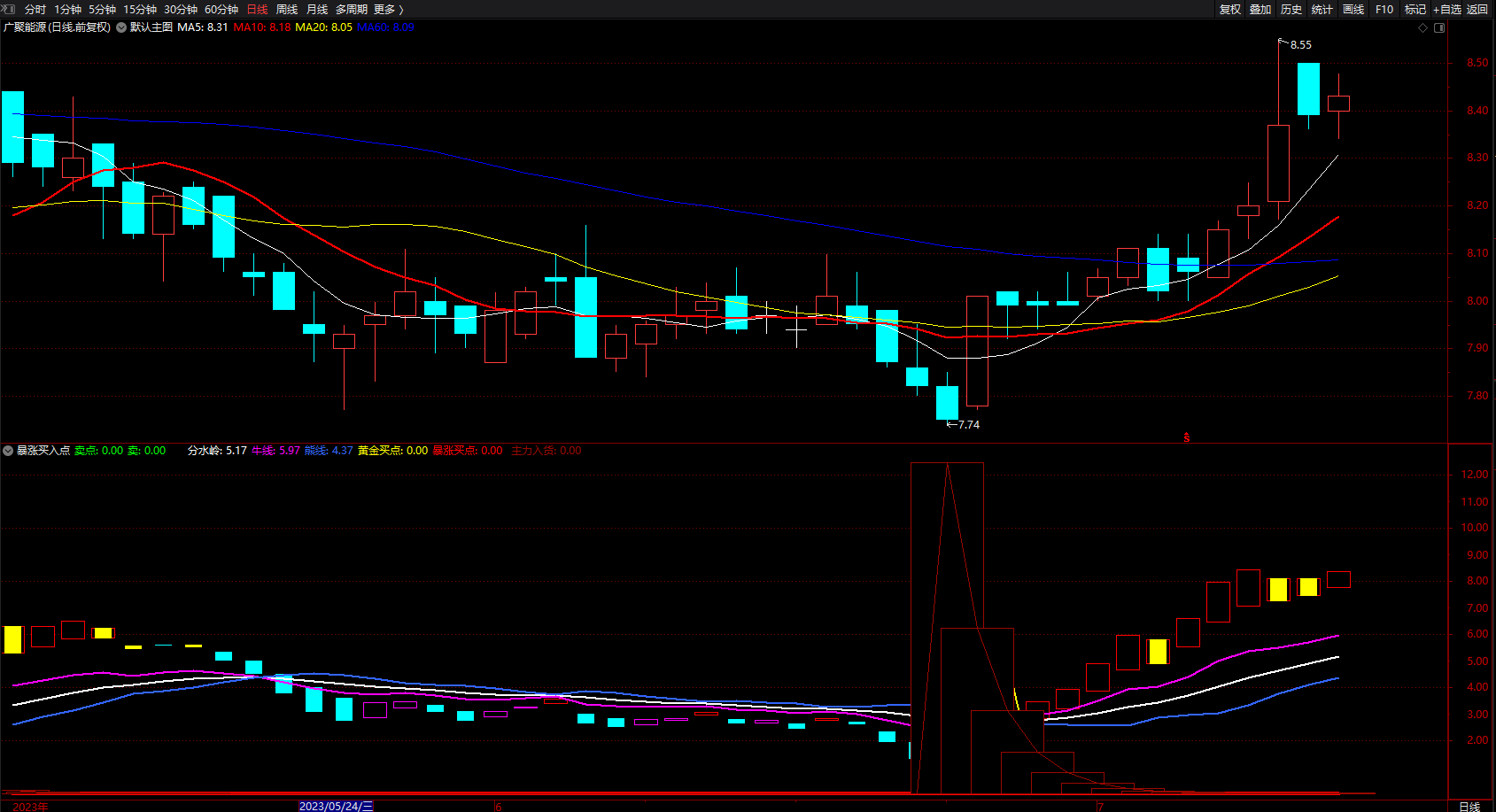Click the 复权 button
Image resolution: width=1496 pixels, height=812 pixels.
(x=1230, y=9)
